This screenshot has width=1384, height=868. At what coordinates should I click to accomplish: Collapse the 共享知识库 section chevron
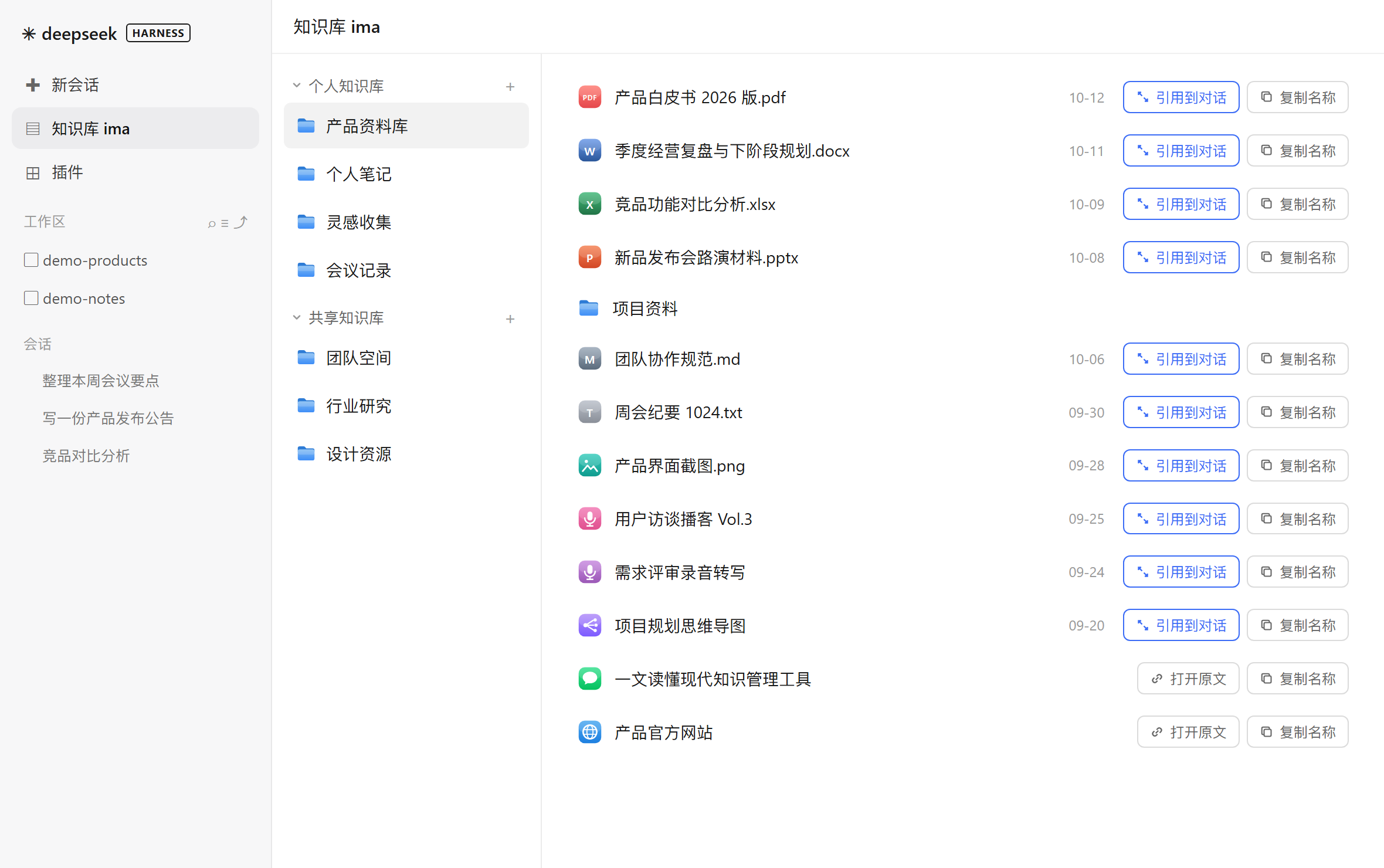[297, 317]
